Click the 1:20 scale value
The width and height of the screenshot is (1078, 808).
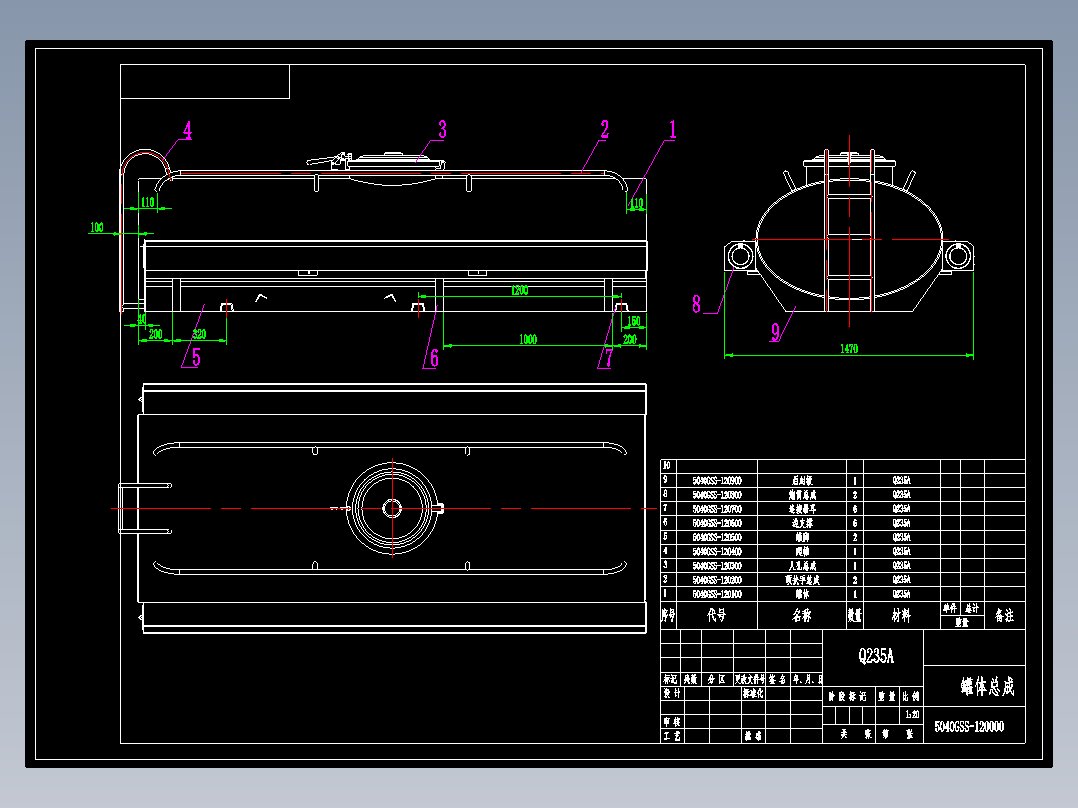pos(912,714)
